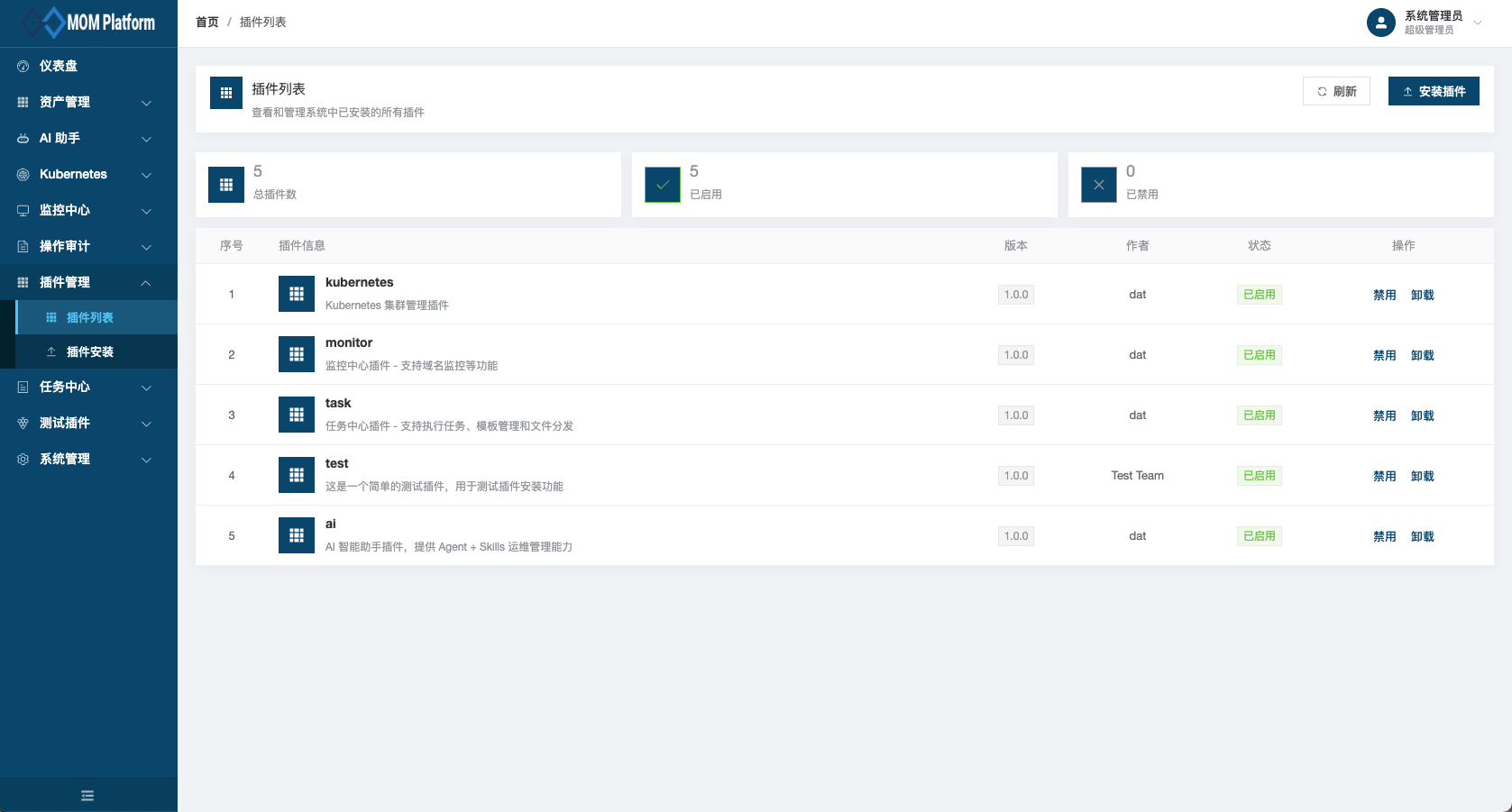Uninstall the test plugin via 卸载
The image size is (1512, 812).
click(1423, 476)
